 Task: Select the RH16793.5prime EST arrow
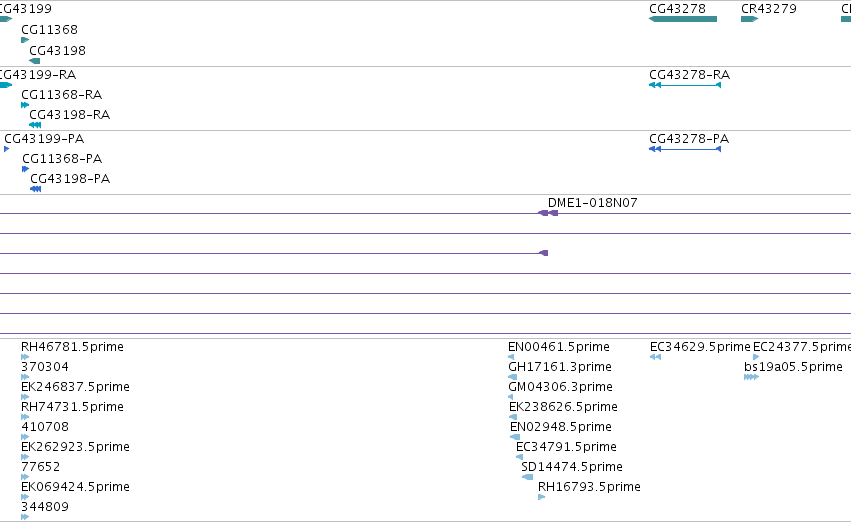(x=541, y=497)
